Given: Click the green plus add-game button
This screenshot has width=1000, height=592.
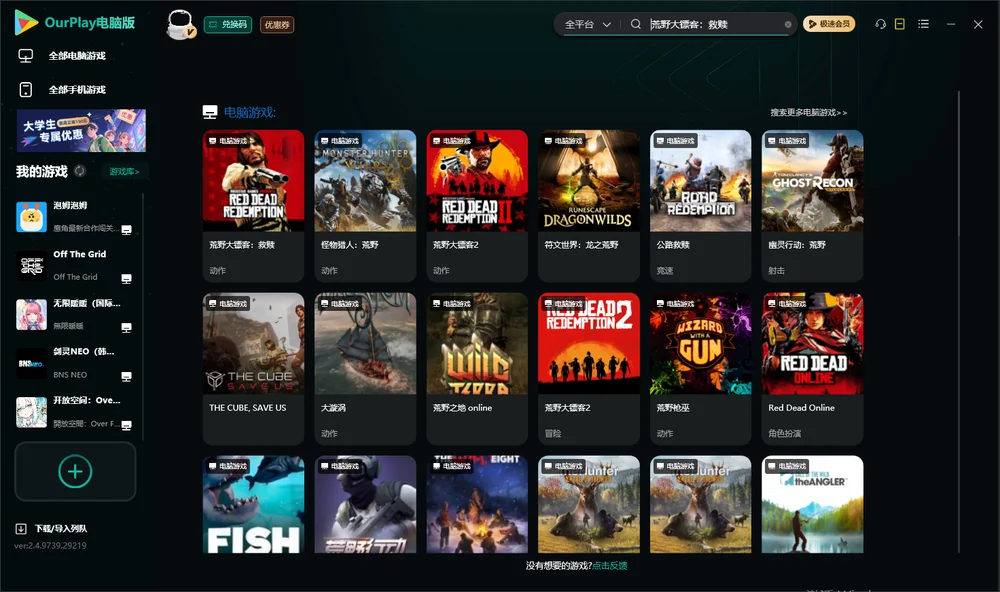Looking at the screenshot, I should [x=75, y=471].
